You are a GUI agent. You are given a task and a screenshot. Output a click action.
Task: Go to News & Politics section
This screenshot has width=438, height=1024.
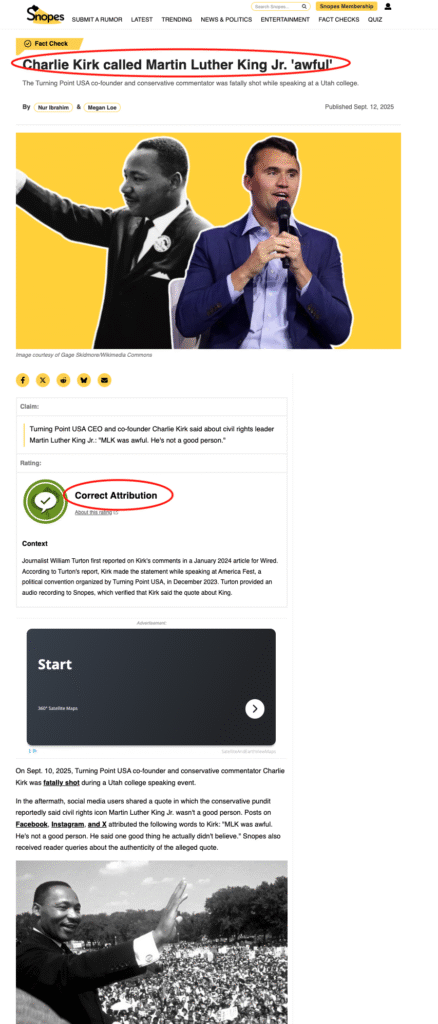point(226,20)
